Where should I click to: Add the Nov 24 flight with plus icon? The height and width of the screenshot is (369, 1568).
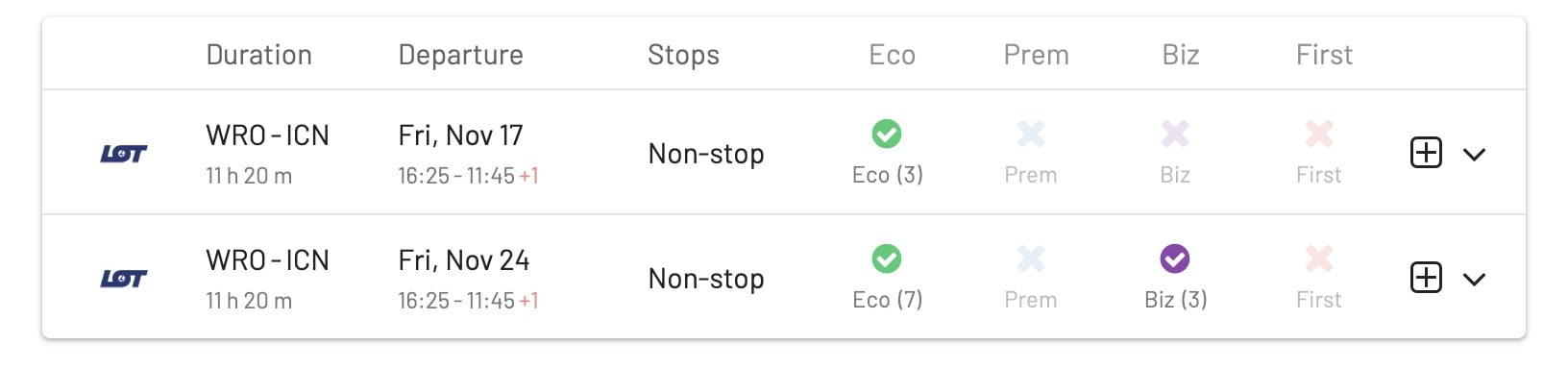[1426, 278]
